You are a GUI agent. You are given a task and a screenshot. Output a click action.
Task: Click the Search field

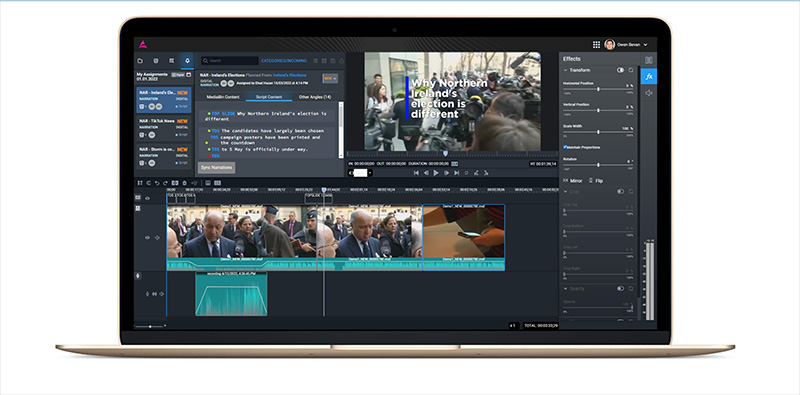(230, 60)
